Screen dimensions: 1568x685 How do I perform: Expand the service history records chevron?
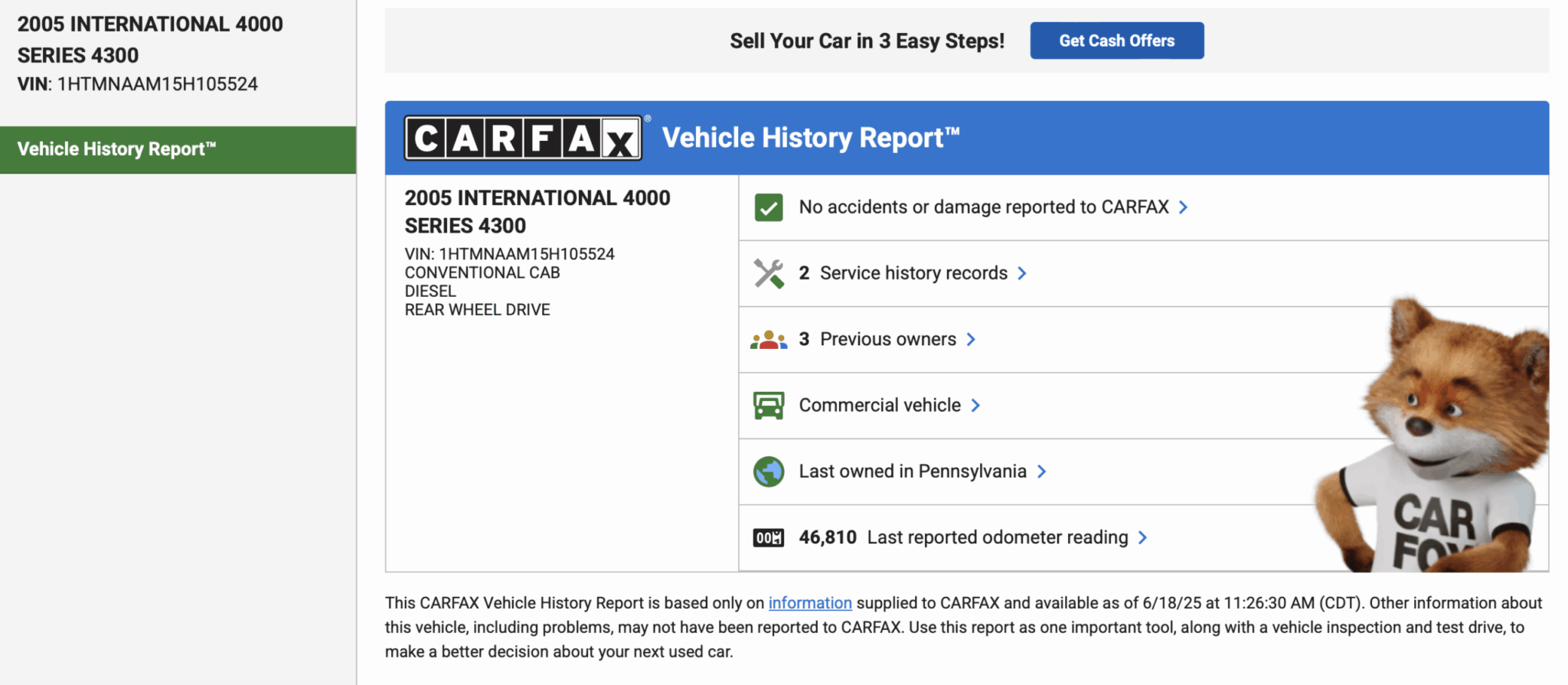1022,273
